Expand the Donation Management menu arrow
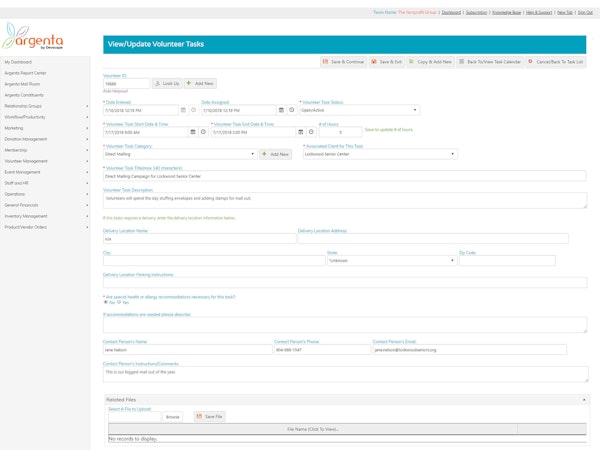Viewport: 600px width, 450px height. 87,139
